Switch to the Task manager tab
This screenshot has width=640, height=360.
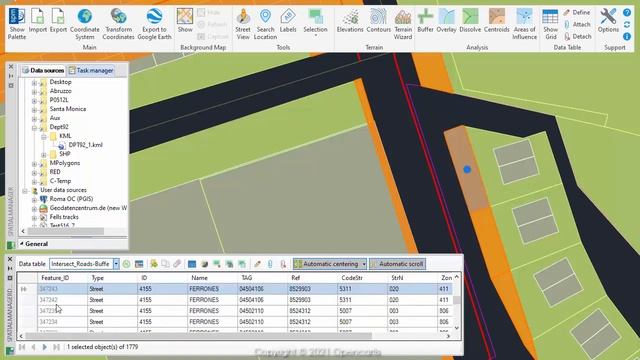click(91, 71)
